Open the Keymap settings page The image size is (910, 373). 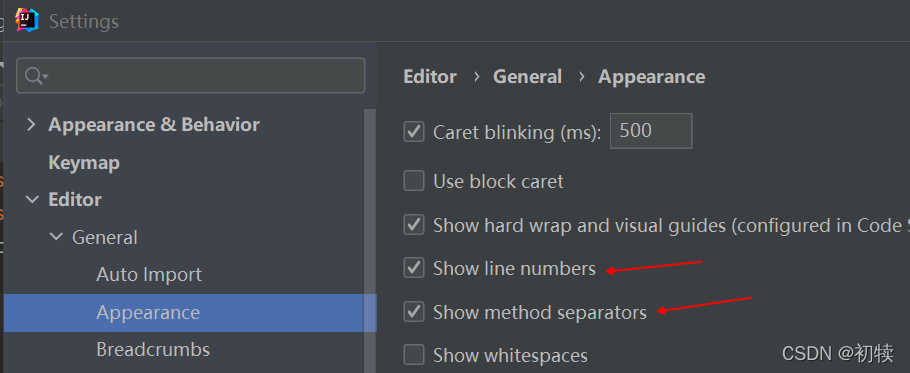pos(84,162)
